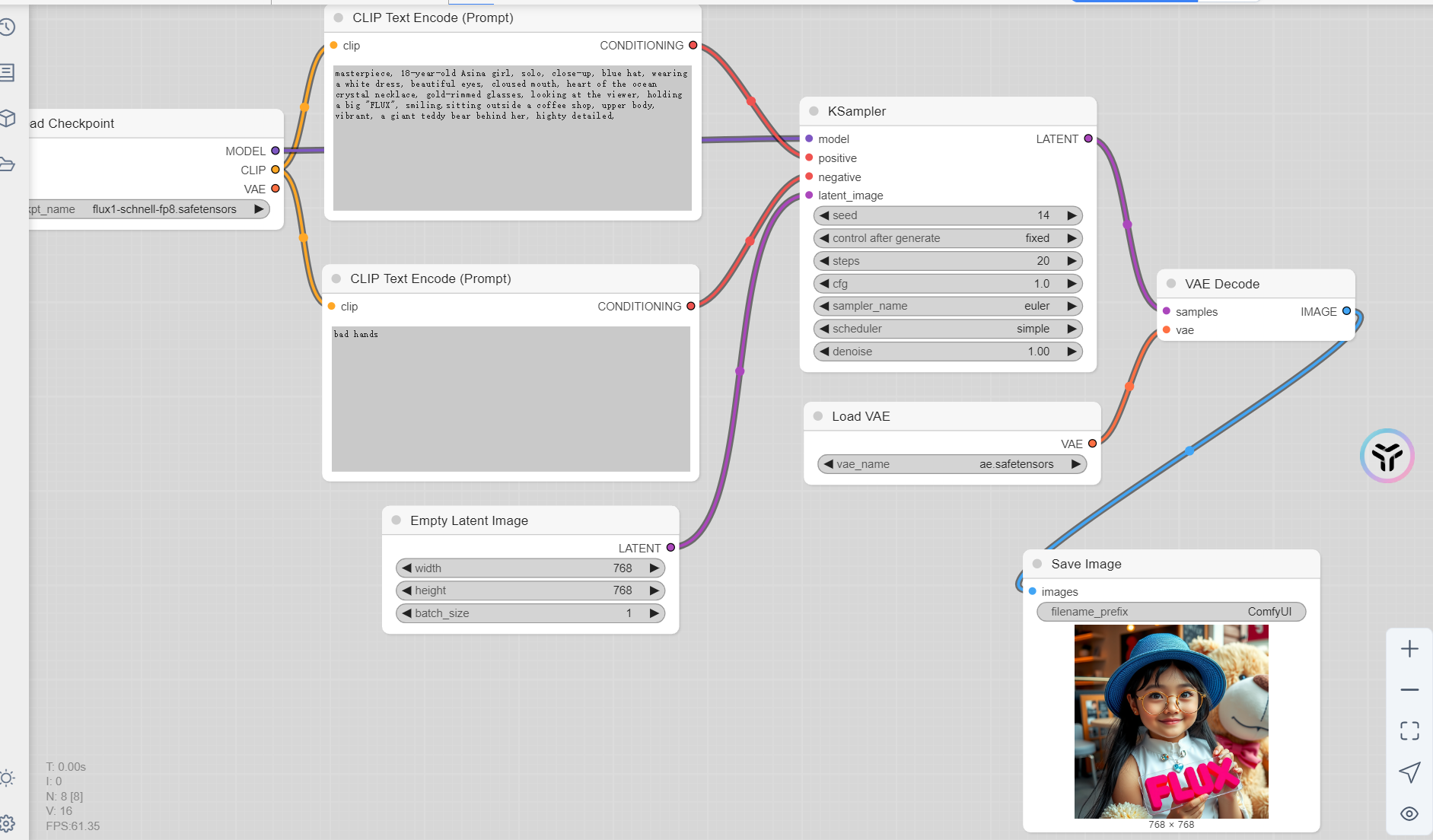Toggle link visibility eye icon
This screenshot has width=1433, height=840.
pyautogui.click(x=1409, y=813)
